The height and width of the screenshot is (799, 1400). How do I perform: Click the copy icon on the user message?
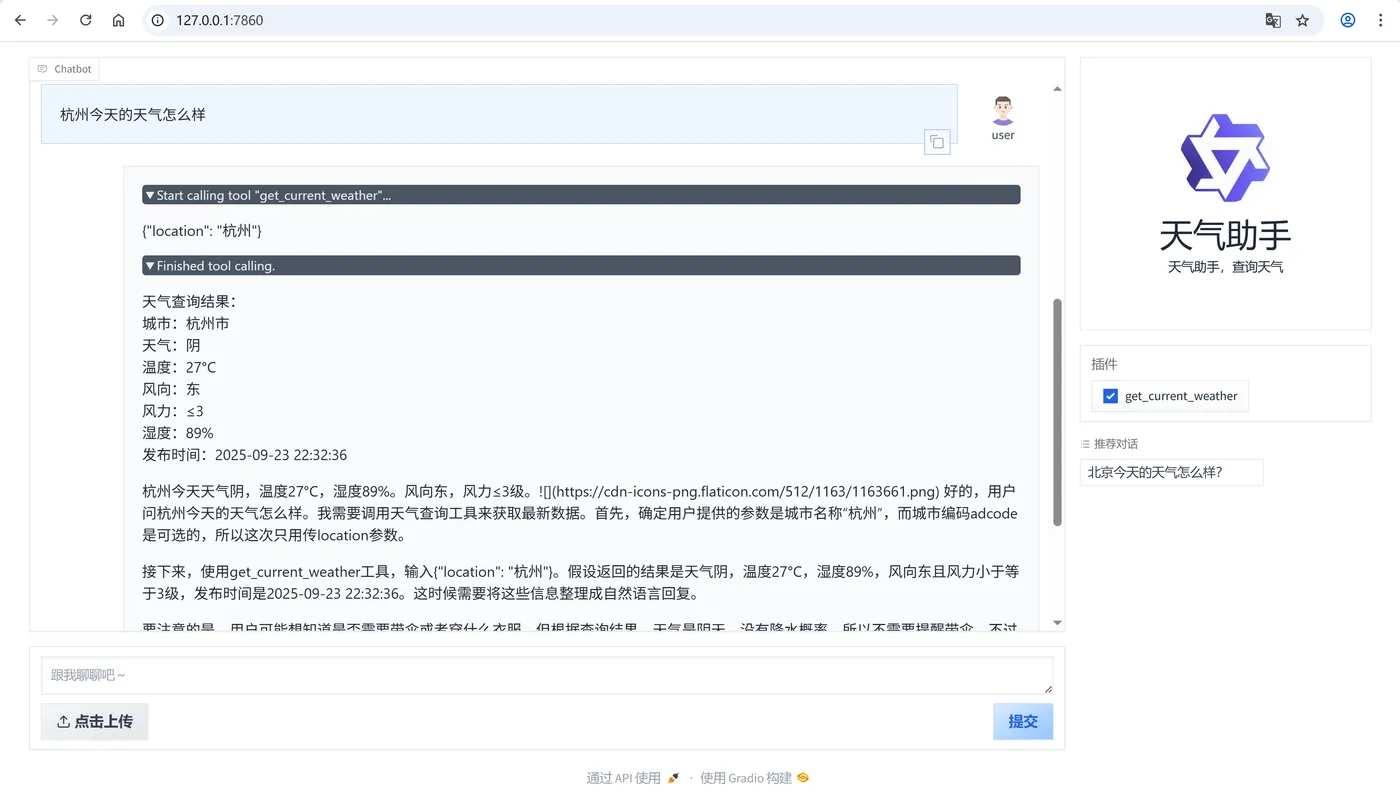[937, 142]
